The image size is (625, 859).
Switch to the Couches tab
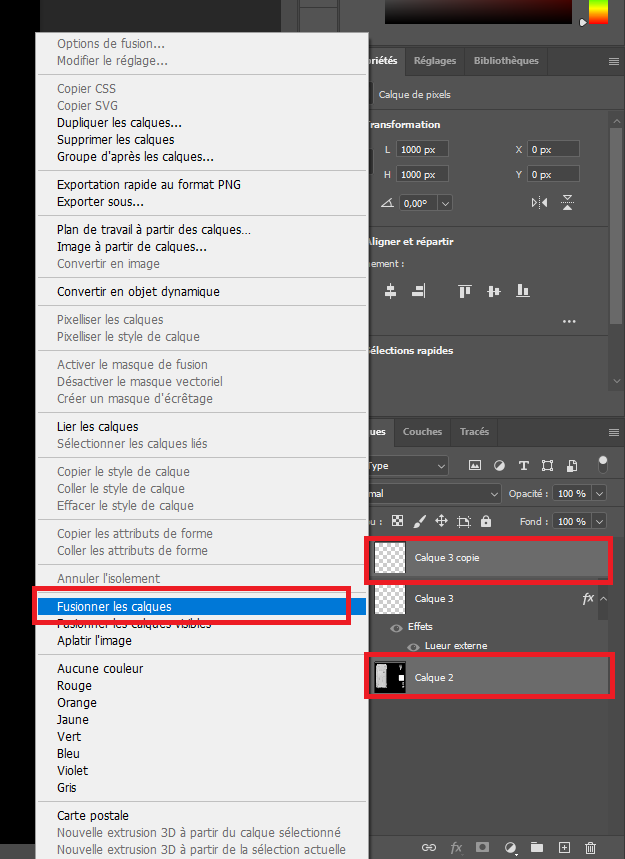click(x=422, y=432)
